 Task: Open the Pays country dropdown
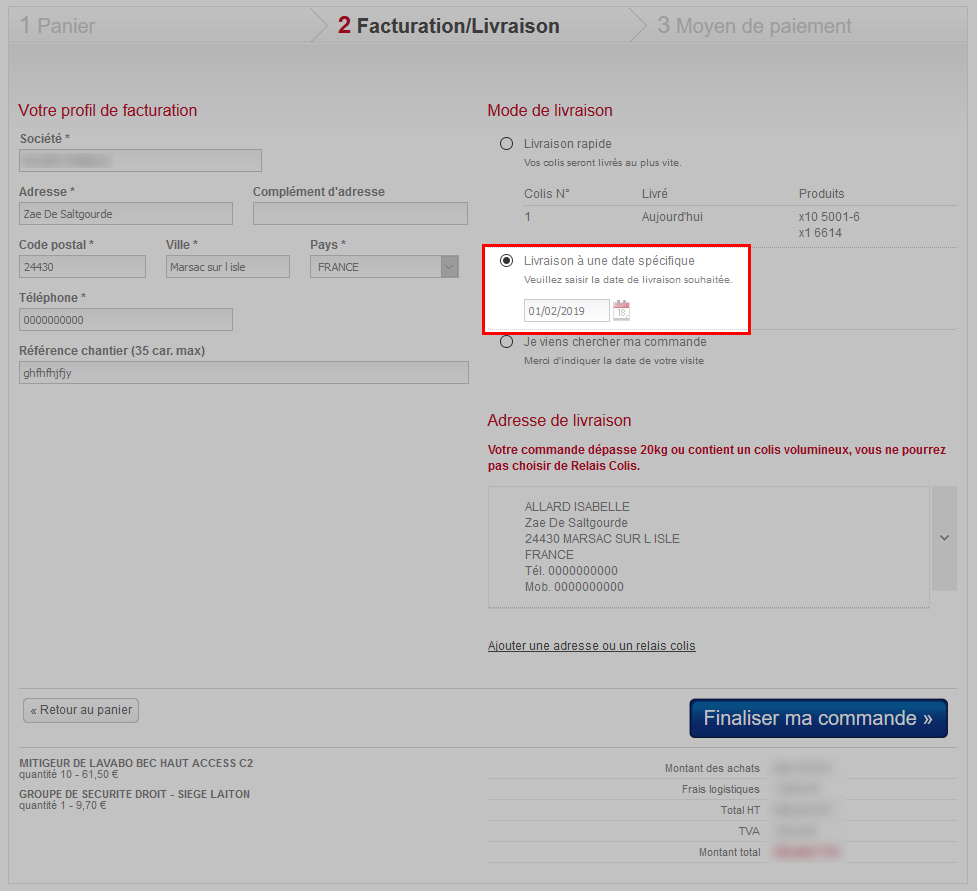click(x=384, y=267)
